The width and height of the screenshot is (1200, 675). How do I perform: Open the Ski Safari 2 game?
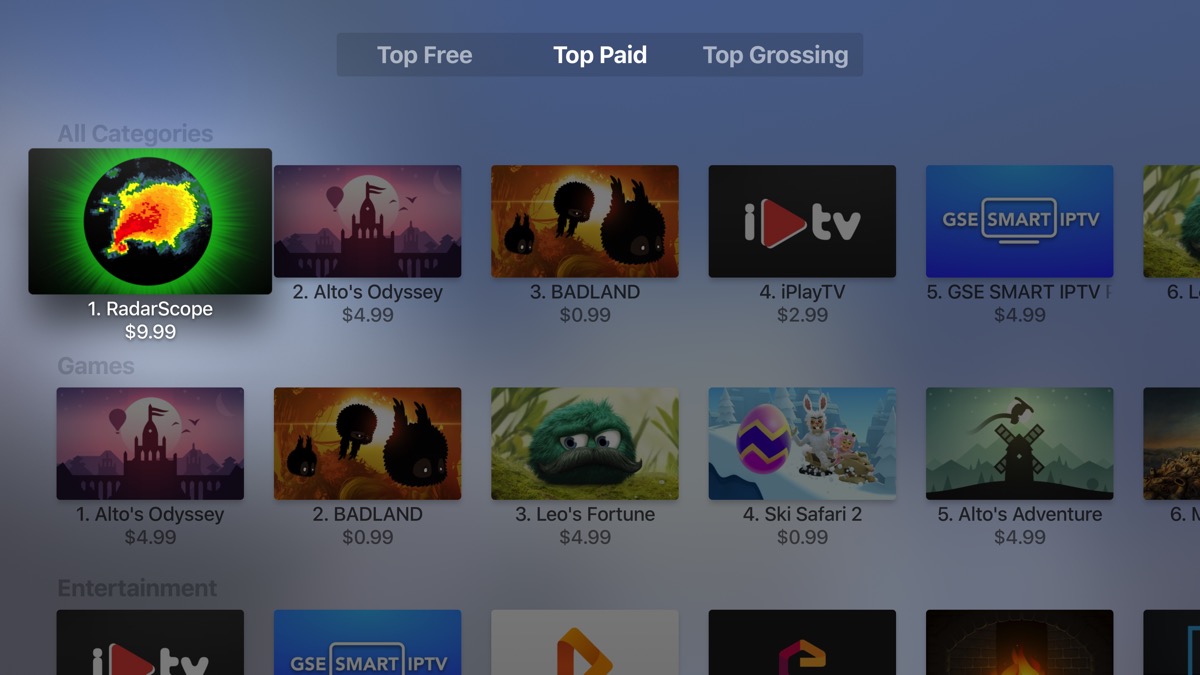[802, 444]
